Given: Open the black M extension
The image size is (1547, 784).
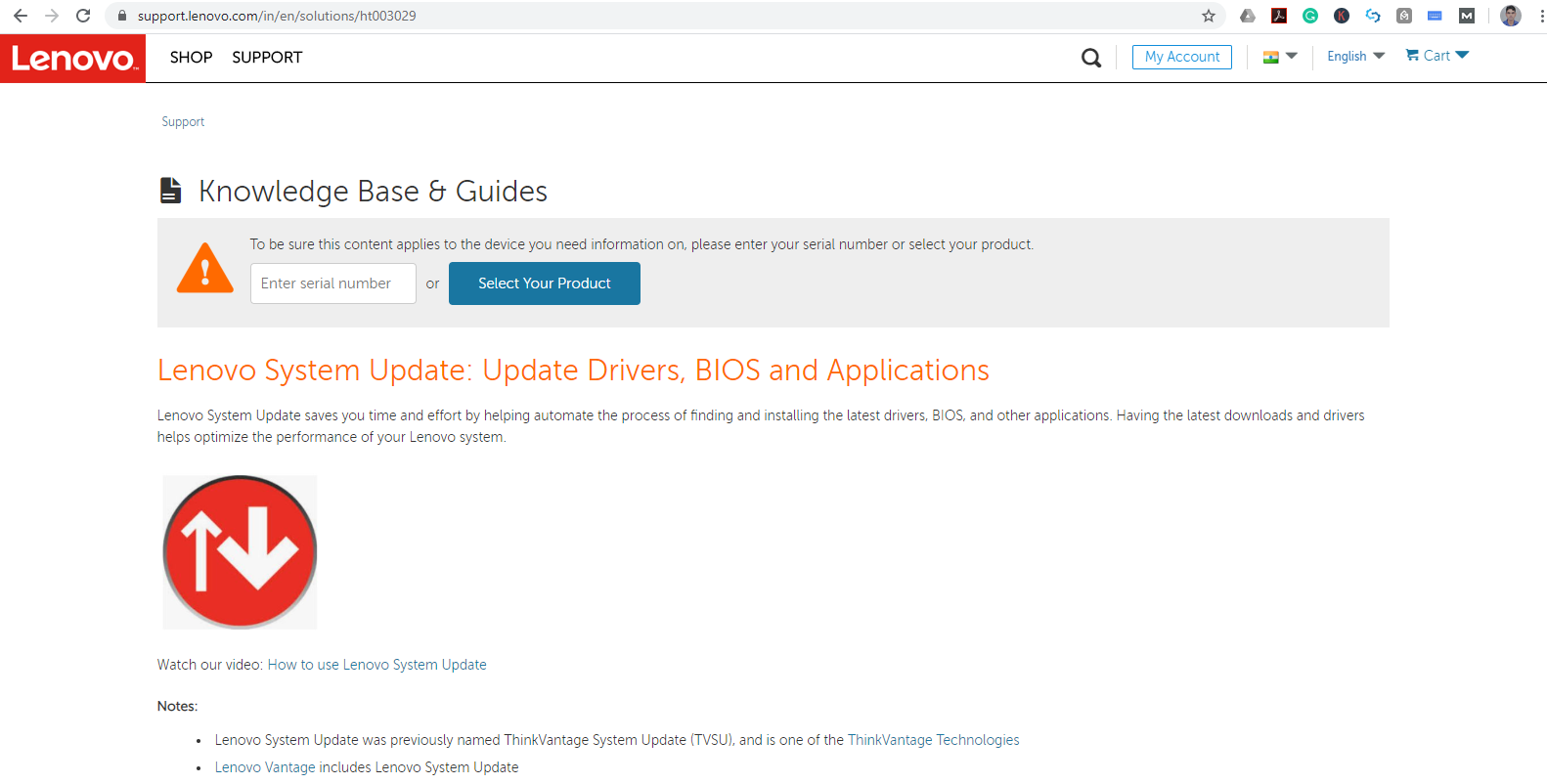Looking at the screenshot, I should tap(1467, 16).
